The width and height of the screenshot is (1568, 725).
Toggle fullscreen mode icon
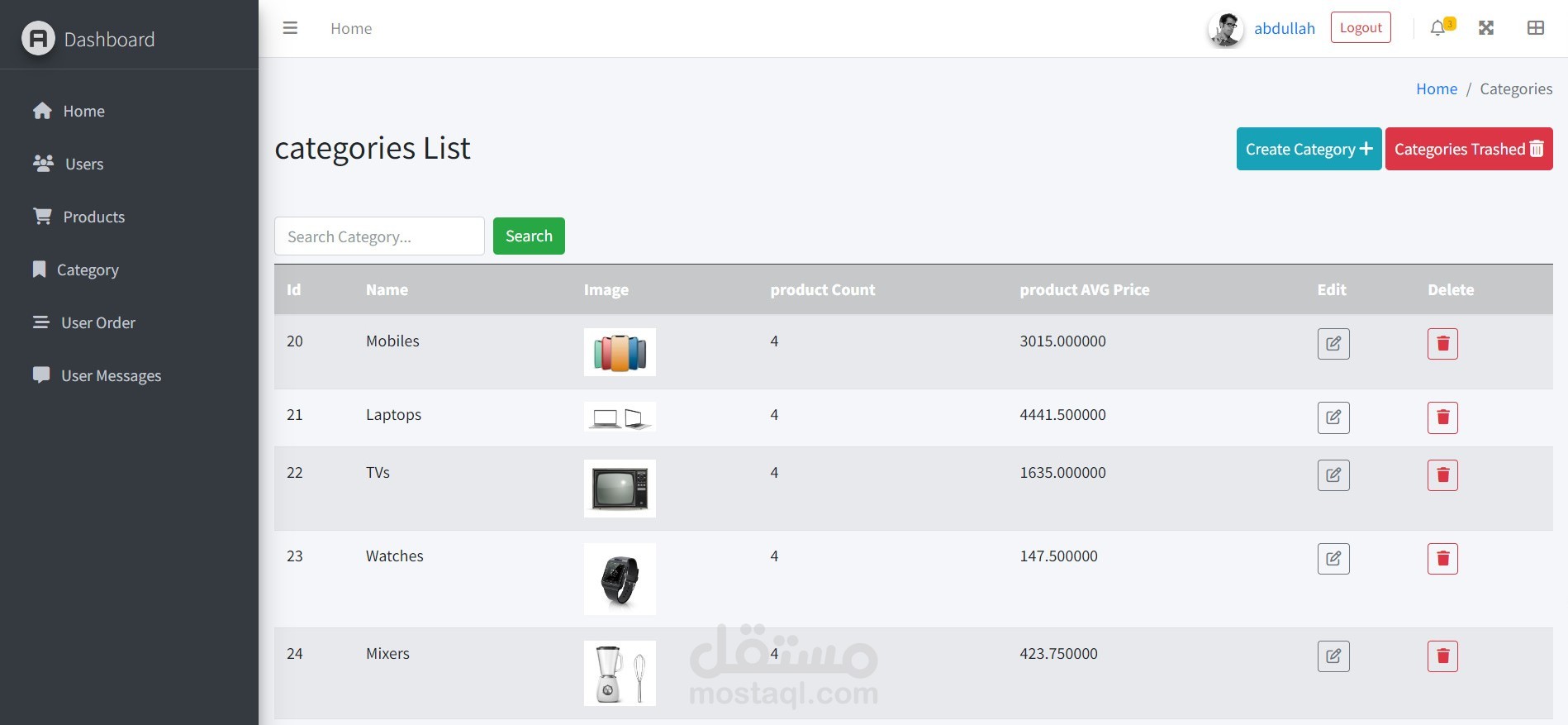[x=1486, y=28]
